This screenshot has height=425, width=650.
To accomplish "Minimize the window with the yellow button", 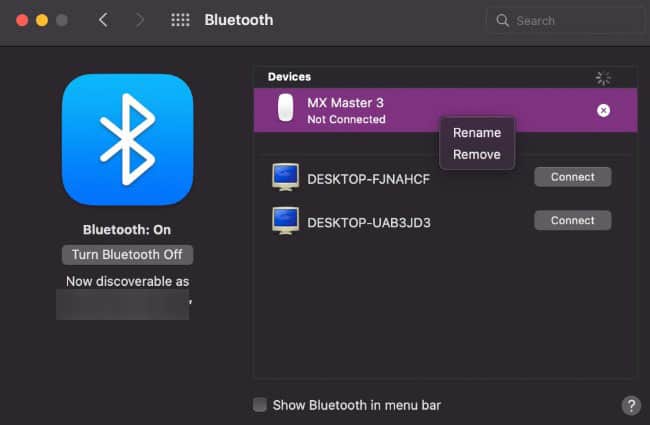I will [41, 20].
